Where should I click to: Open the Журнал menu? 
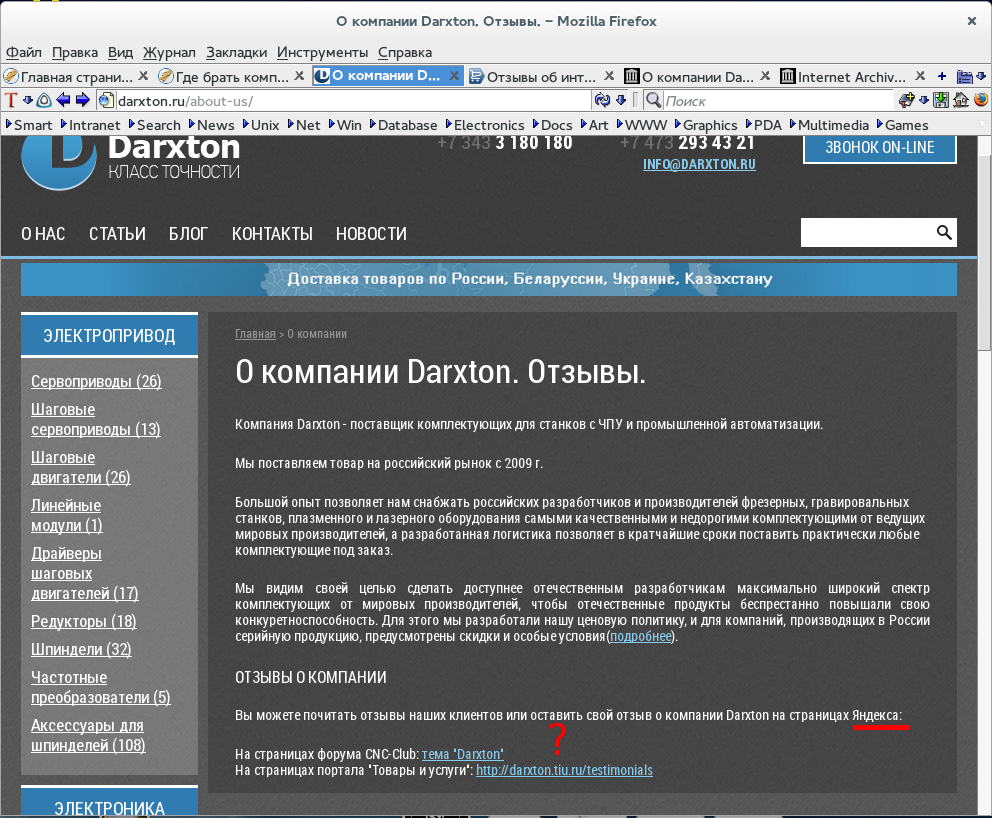(x=169, y=53)
